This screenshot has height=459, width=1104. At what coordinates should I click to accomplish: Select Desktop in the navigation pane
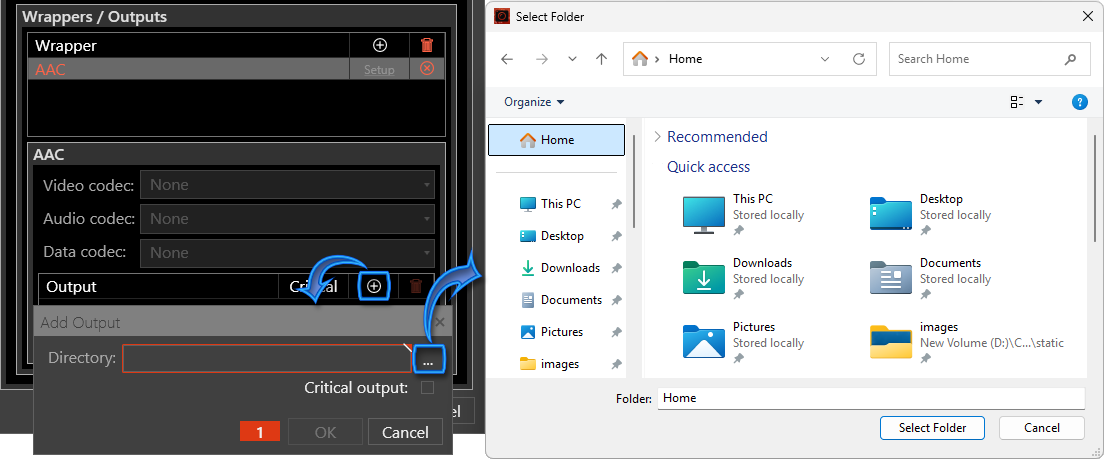pyautogui.click(x=562, y=236)
